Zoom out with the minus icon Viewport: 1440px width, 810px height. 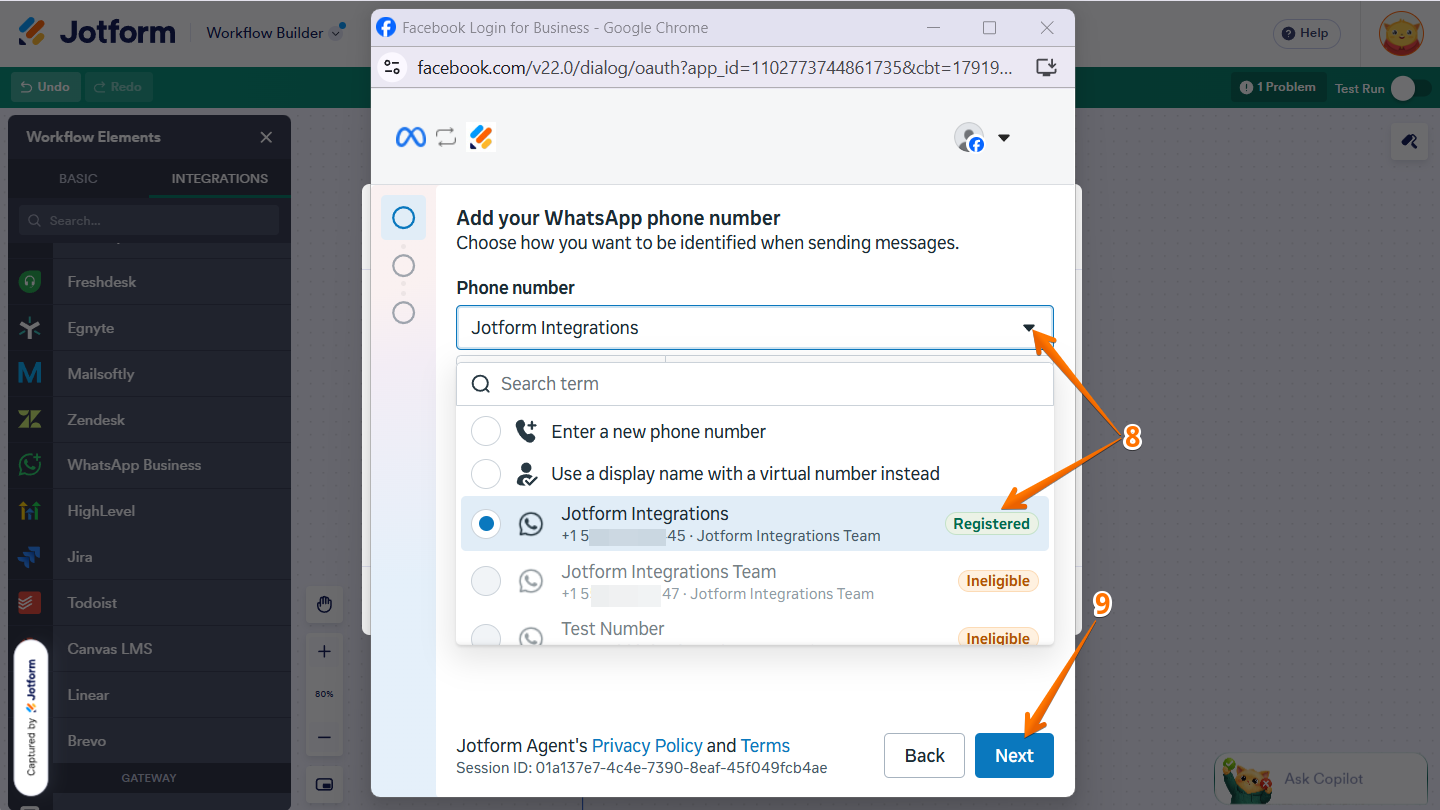pos(324,737)
